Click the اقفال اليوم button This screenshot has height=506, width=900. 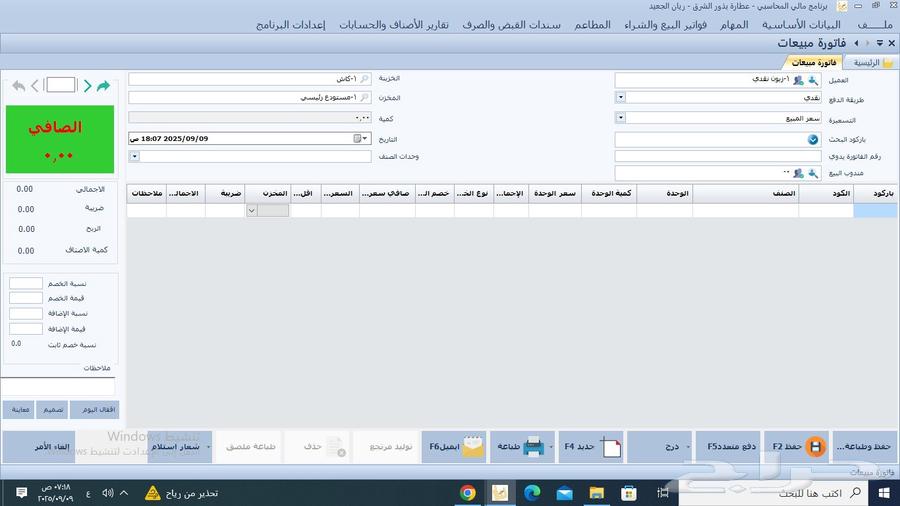pyautogui.click(x=95, y=410)
